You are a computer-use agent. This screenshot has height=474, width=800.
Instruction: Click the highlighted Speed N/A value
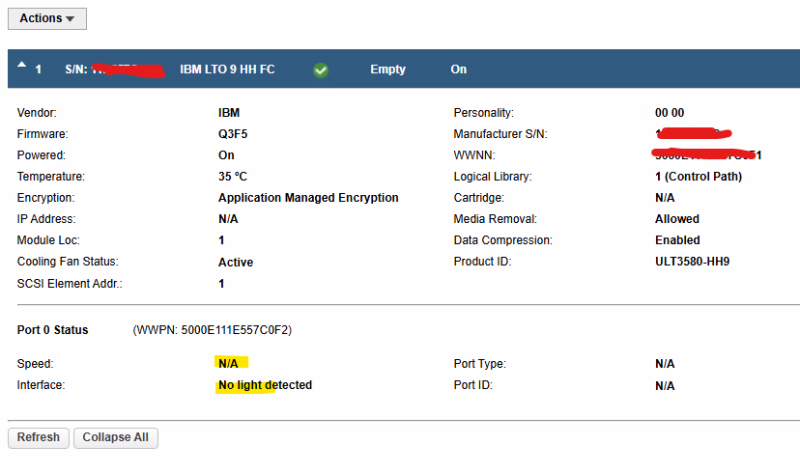228,363
